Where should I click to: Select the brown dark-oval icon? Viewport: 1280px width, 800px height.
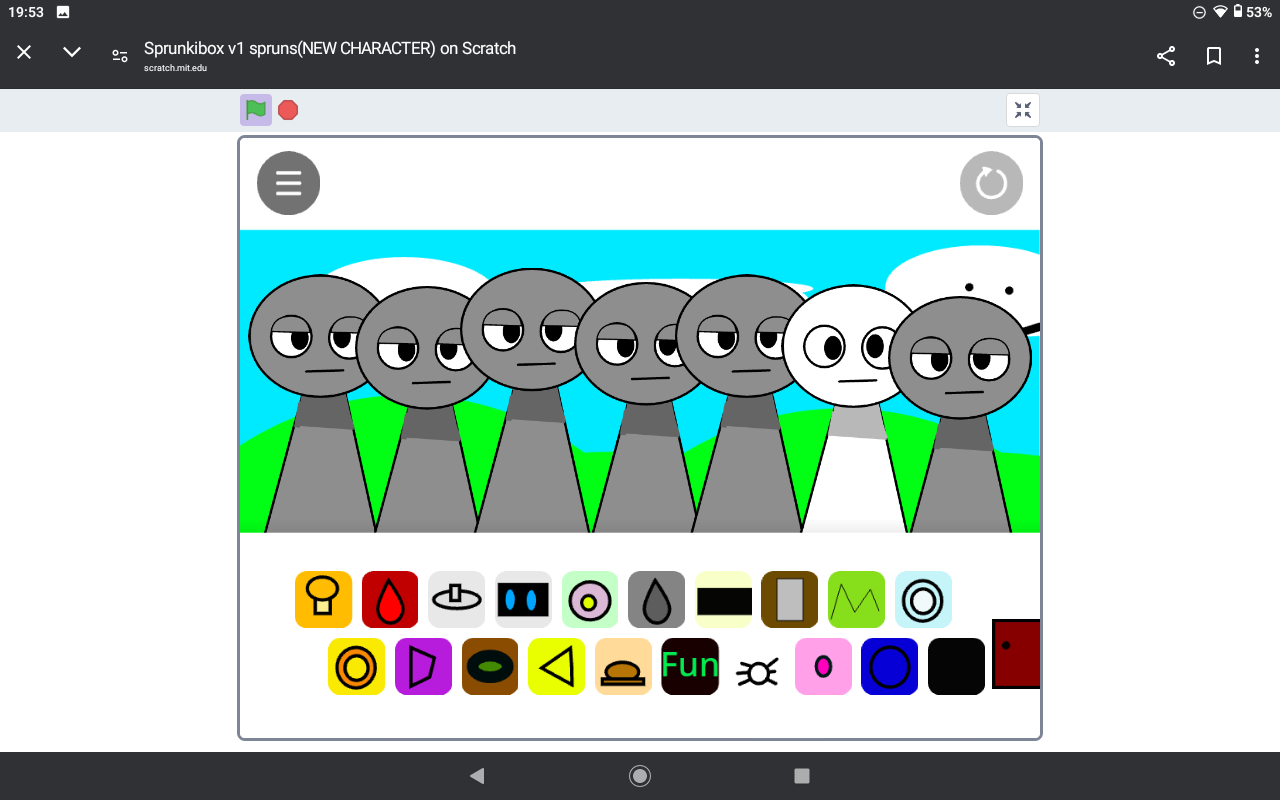coord(490,666)
